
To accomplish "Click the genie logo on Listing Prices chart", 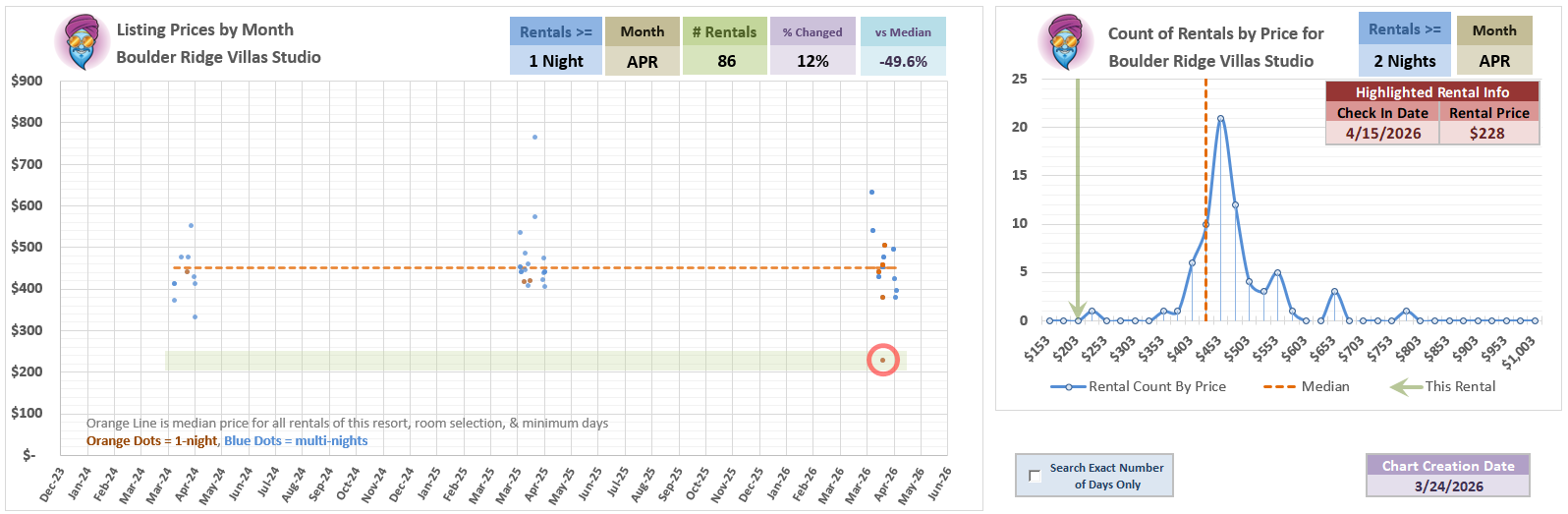I will (x=83, y=43).
